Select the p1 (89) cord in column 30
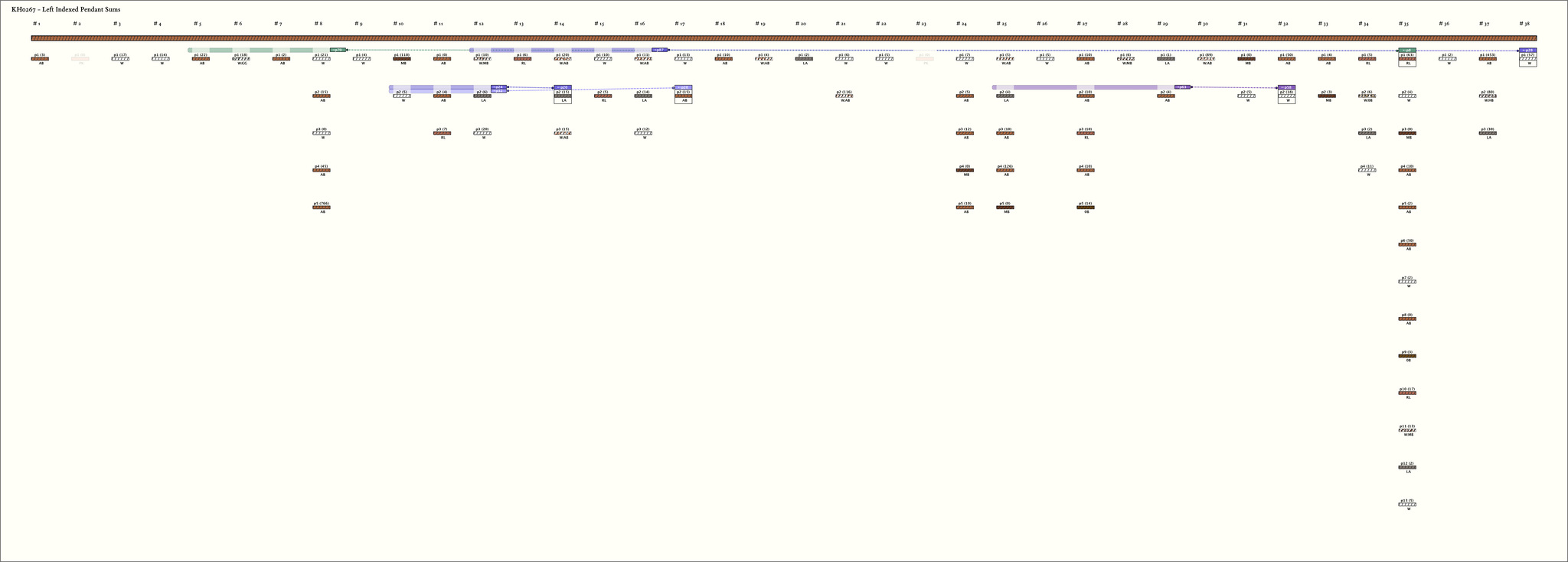Viewport: 1568px width, 562px height. [x=1206, y=59]
